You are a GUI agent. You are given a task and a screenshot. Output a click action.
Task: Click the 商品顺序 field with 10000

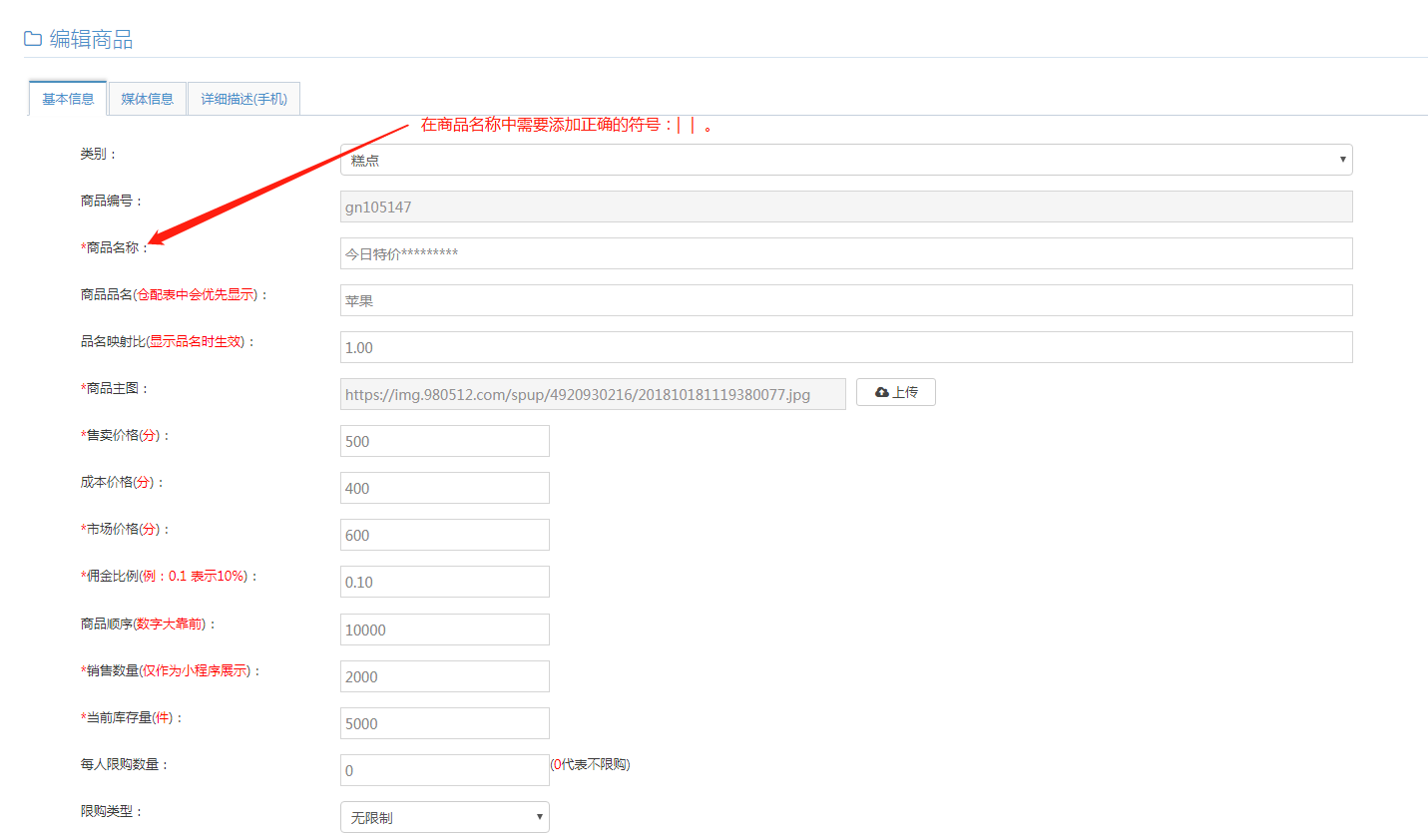pos(445,630)
